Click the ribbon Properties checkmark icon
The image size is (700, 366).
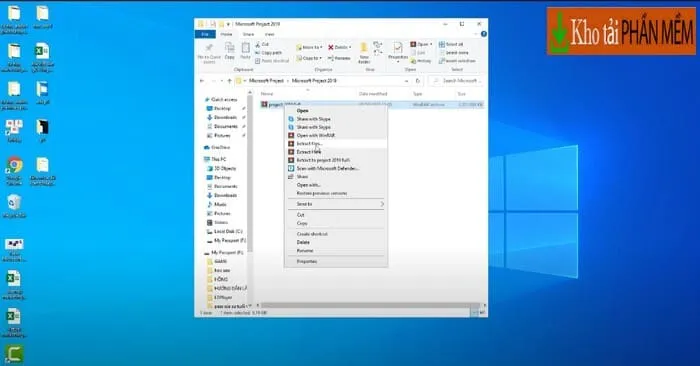(x=397, y=48)
